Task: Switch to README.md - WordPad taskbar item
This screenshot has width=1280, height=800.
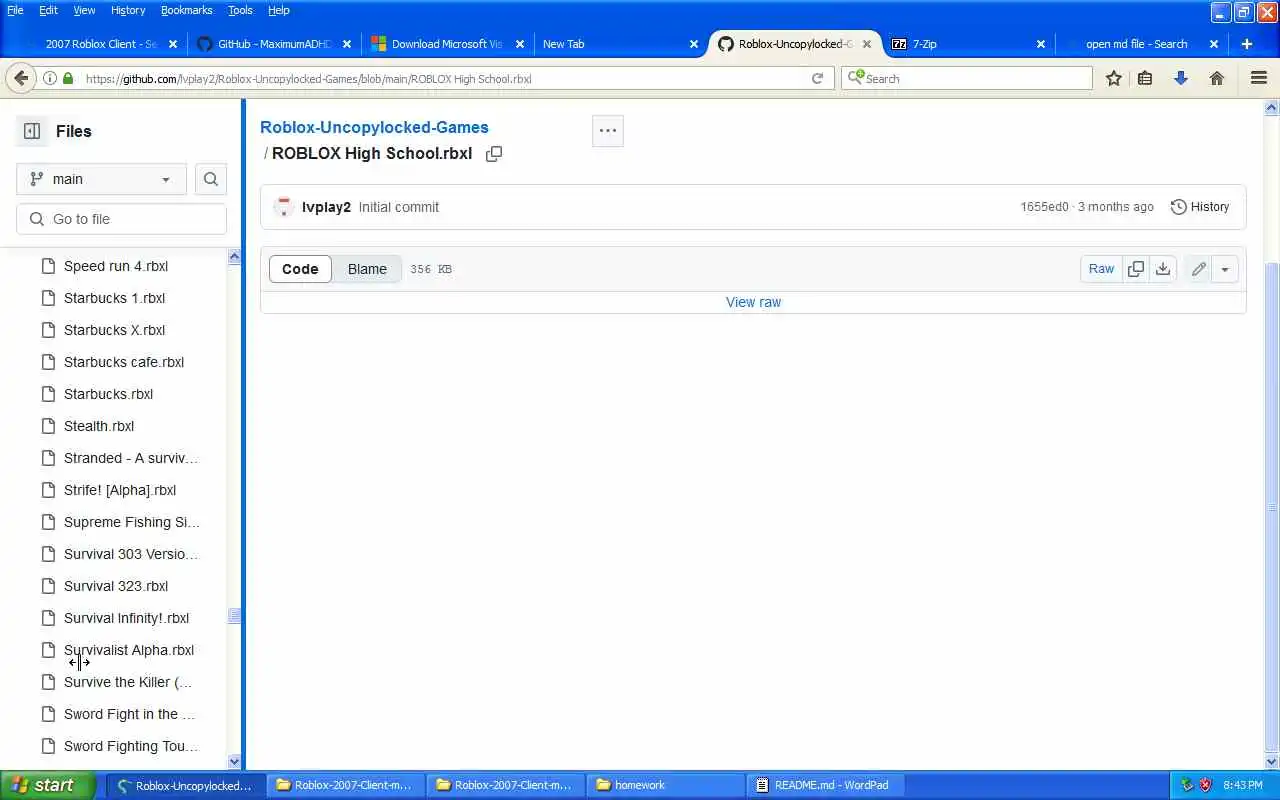Action: pos(827,785)
